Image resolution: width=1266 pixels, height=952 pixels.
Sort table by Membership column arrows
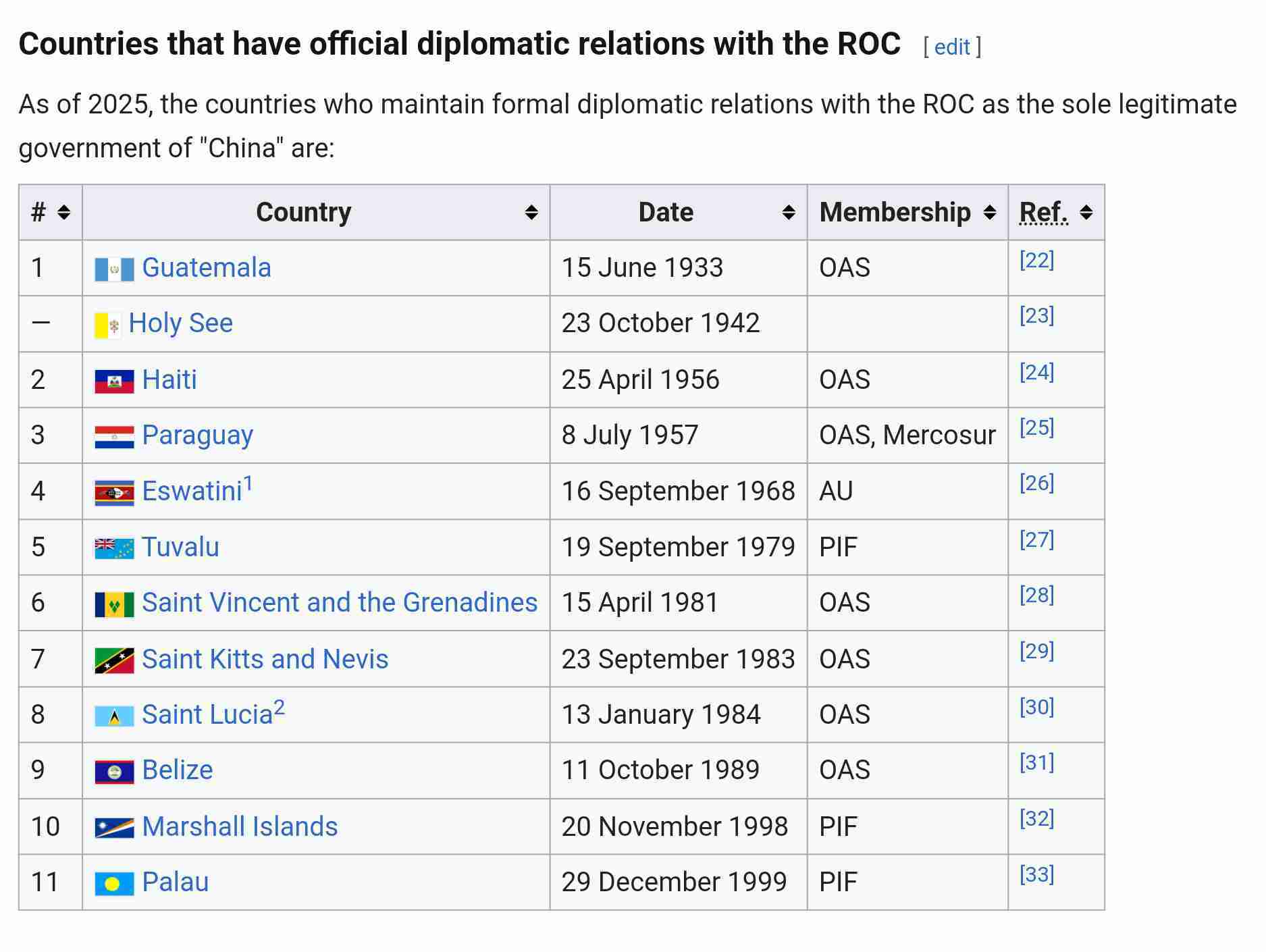pos(990,213)
